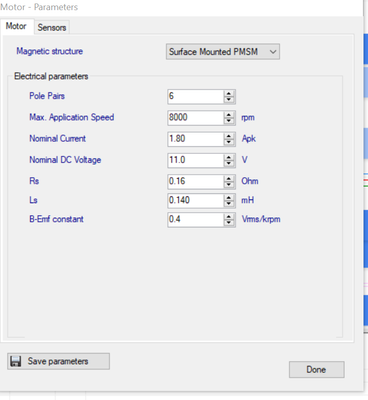This screenshot has height=400, width=368.
Task: Increase Pole Pairs with up arrow
Action: (229, 94)
